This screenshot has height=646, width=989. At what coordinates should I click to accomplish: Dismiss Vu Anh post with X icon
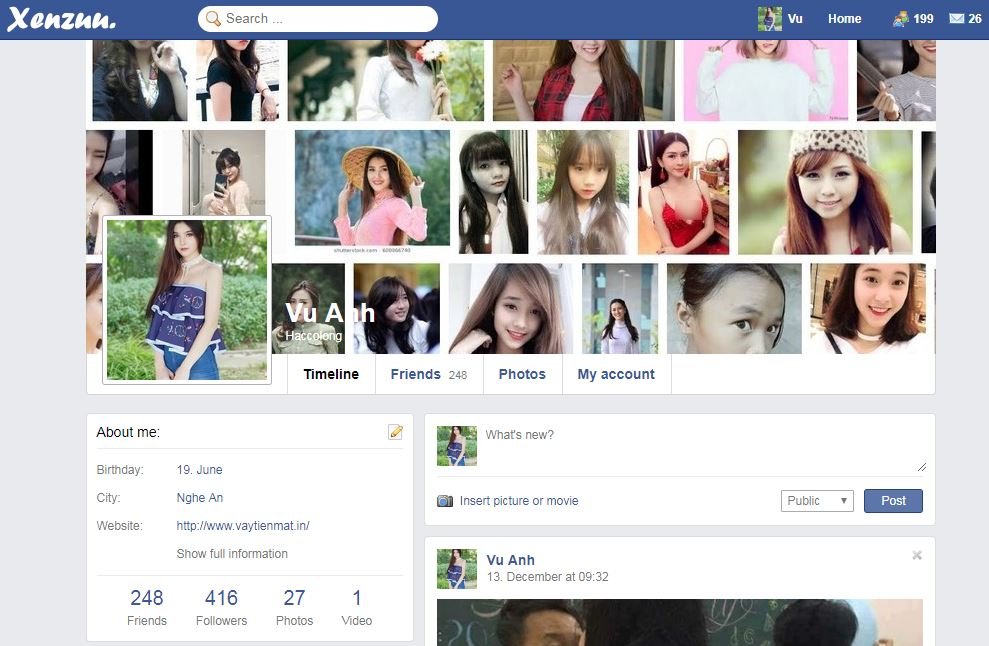916,555
